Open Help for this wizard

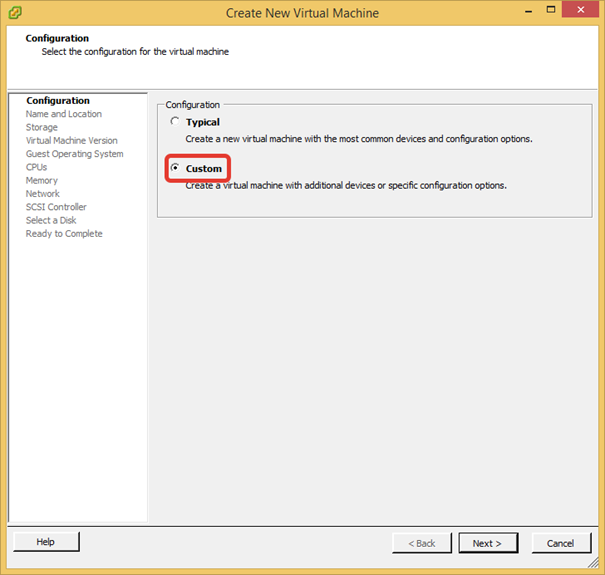click(46, 541)
